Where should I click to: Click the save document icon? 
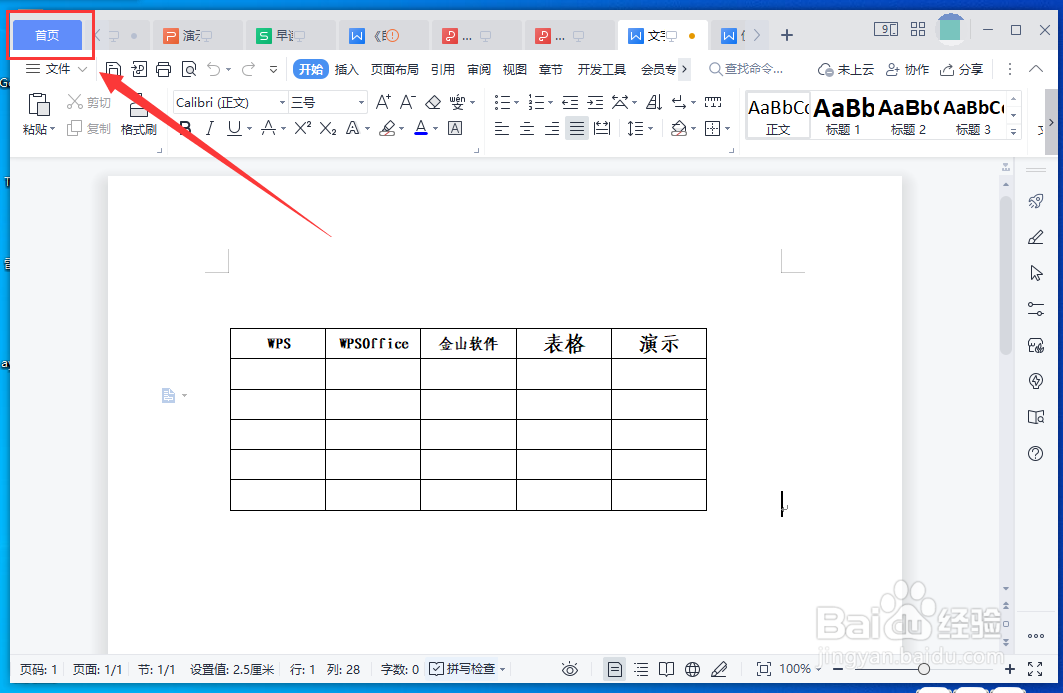tap(114, 69)
